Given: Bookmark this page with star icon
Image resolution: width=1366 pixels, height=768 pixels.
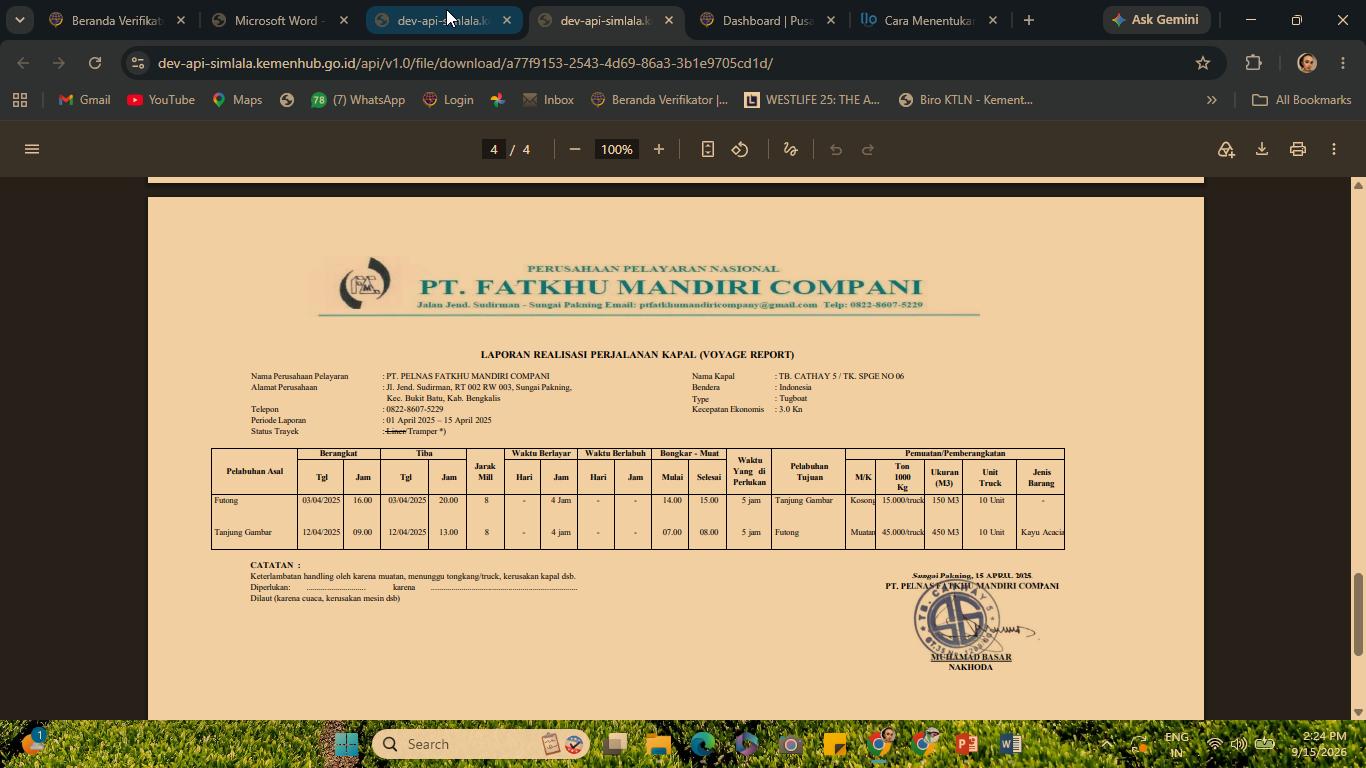Looking at the screenshot, I should [1203, 63].
